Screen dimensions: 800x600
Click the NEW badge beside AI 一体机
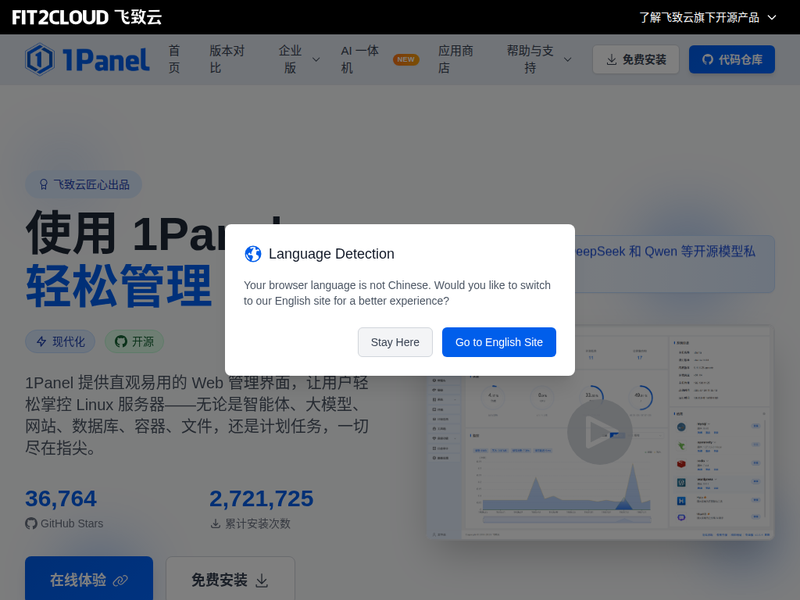pyautogui.click(x=406, y=60)
